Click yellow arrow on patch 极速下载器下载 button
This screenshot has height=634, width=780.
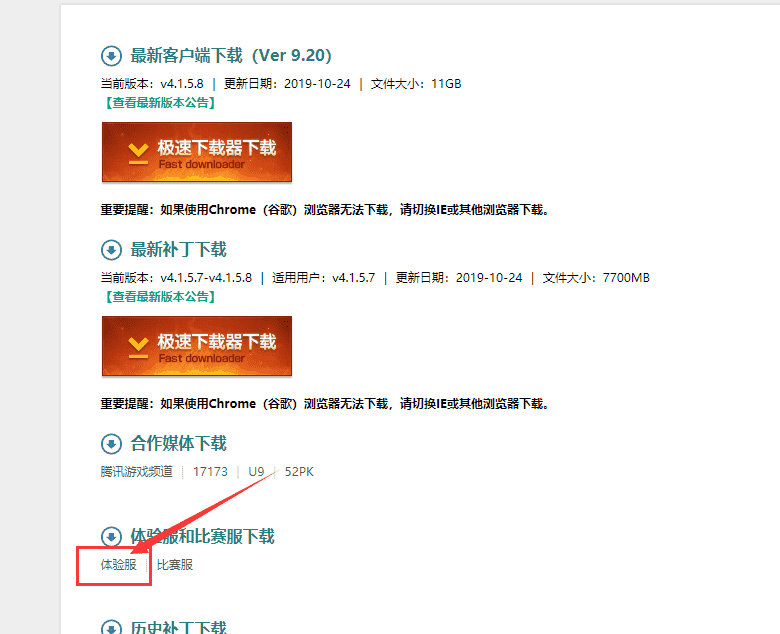(138, 348)
